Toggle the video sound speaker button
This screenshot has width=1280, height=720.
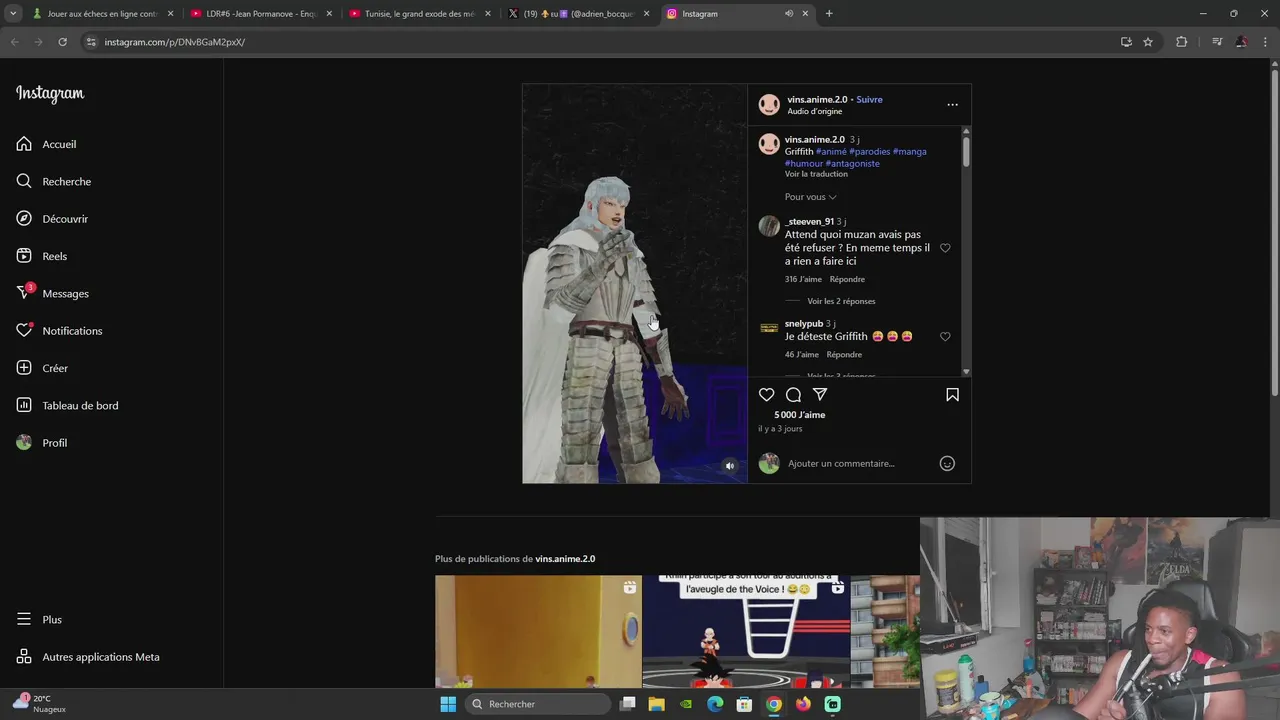729,466
